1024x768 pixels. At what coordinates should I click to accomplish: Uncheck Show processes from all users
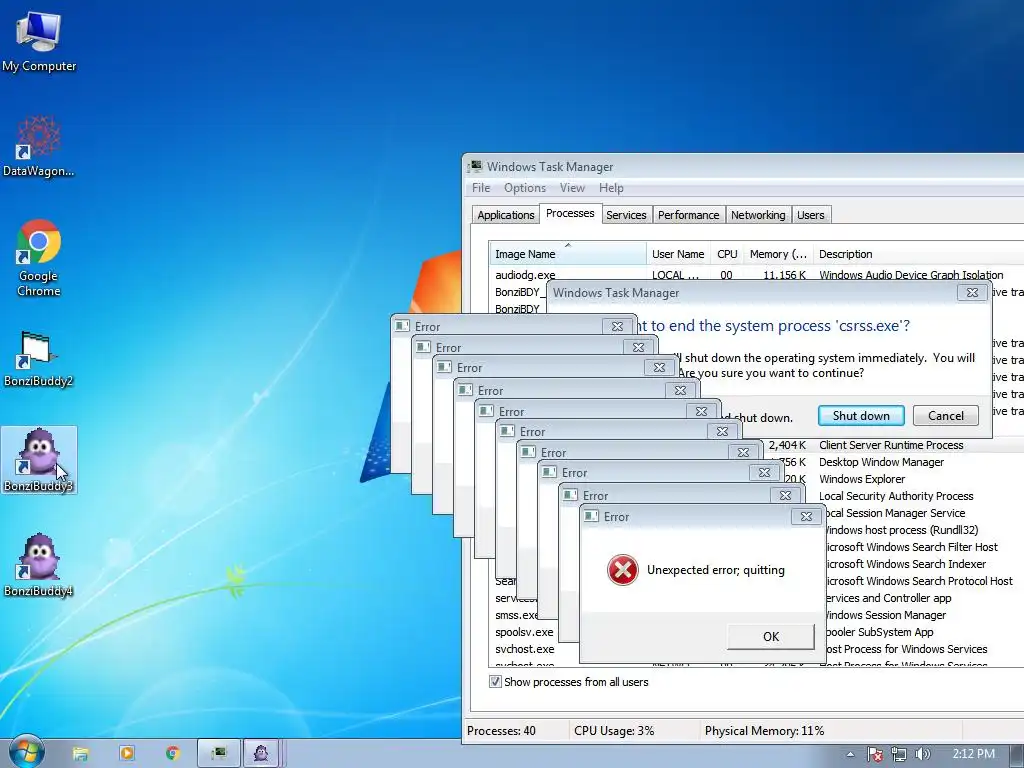(x=495, y=682)
